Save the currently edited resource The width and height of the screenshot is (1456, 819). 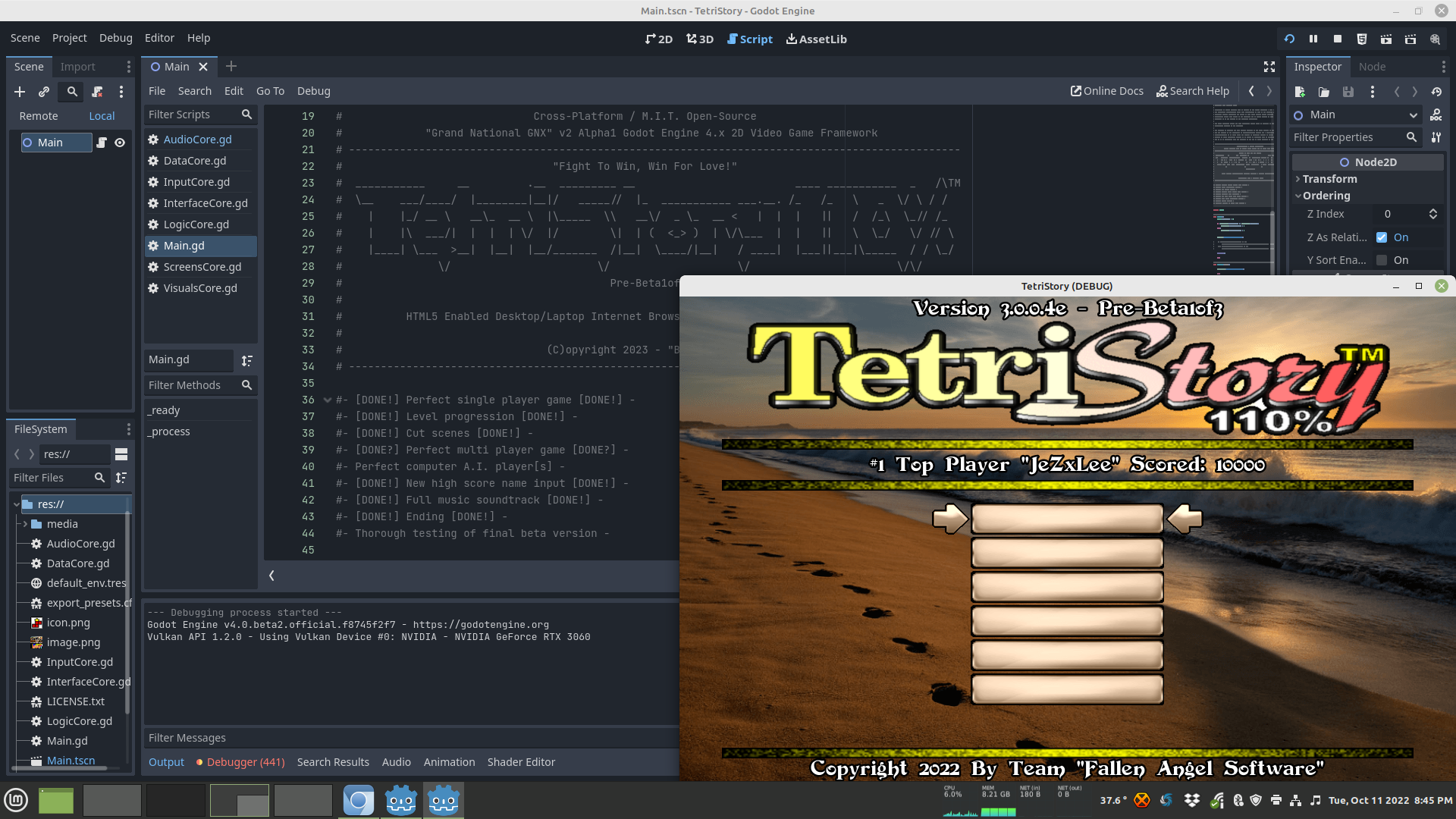1348,92
